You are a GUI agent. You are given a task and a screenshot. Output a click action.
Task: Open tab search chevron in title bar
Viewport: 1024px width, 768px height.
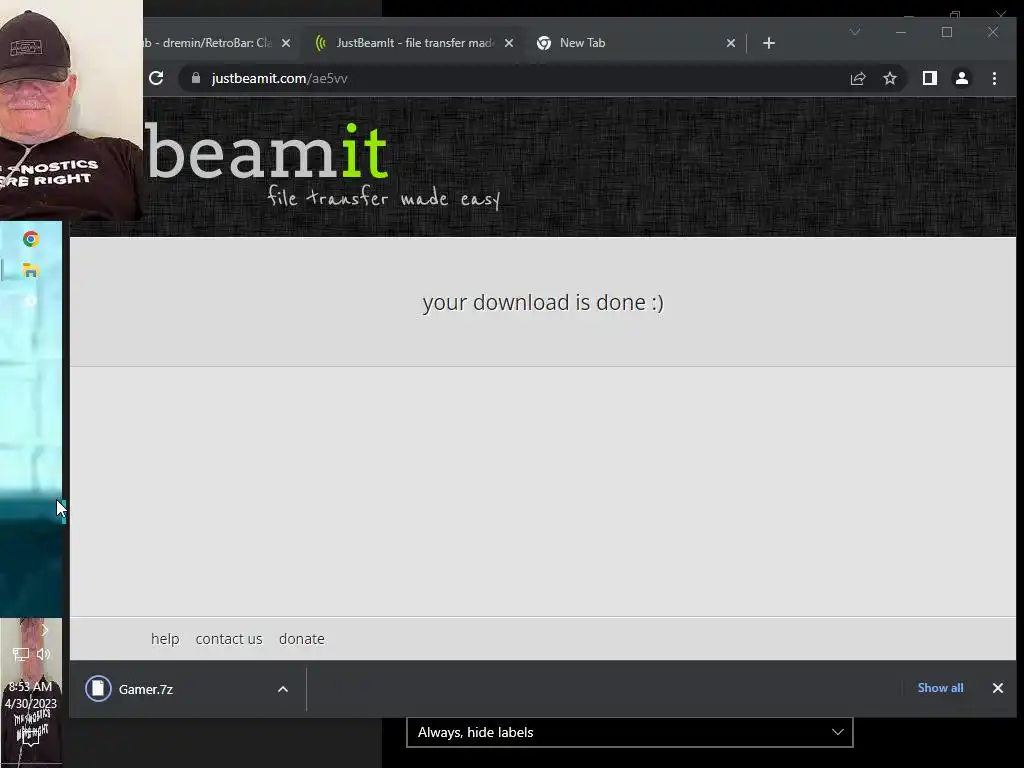click(x=854, y=32)
